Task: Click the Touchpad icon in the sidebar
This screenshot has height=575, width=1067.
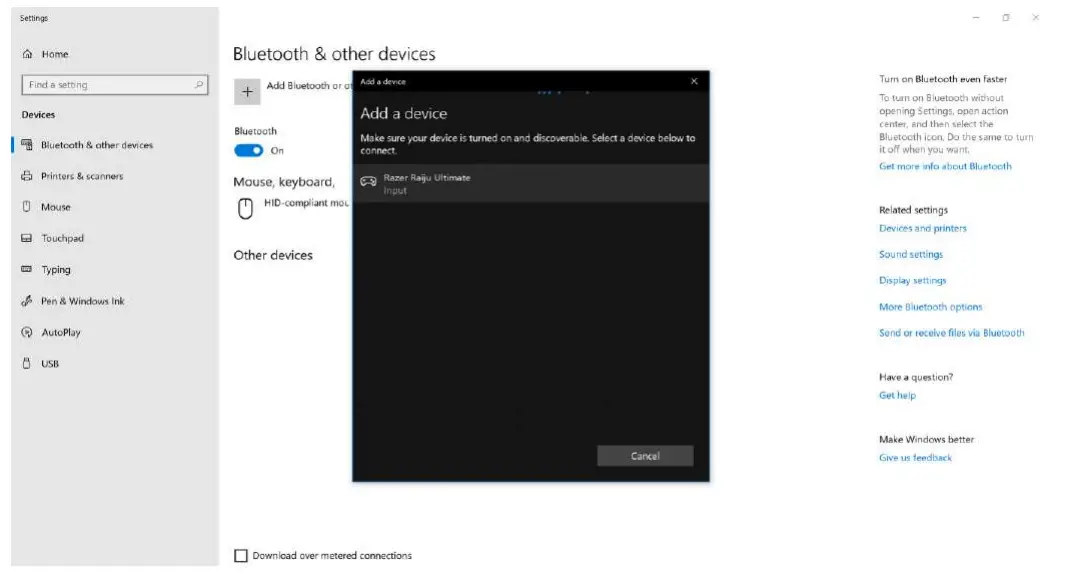Action: pos(27,238)
